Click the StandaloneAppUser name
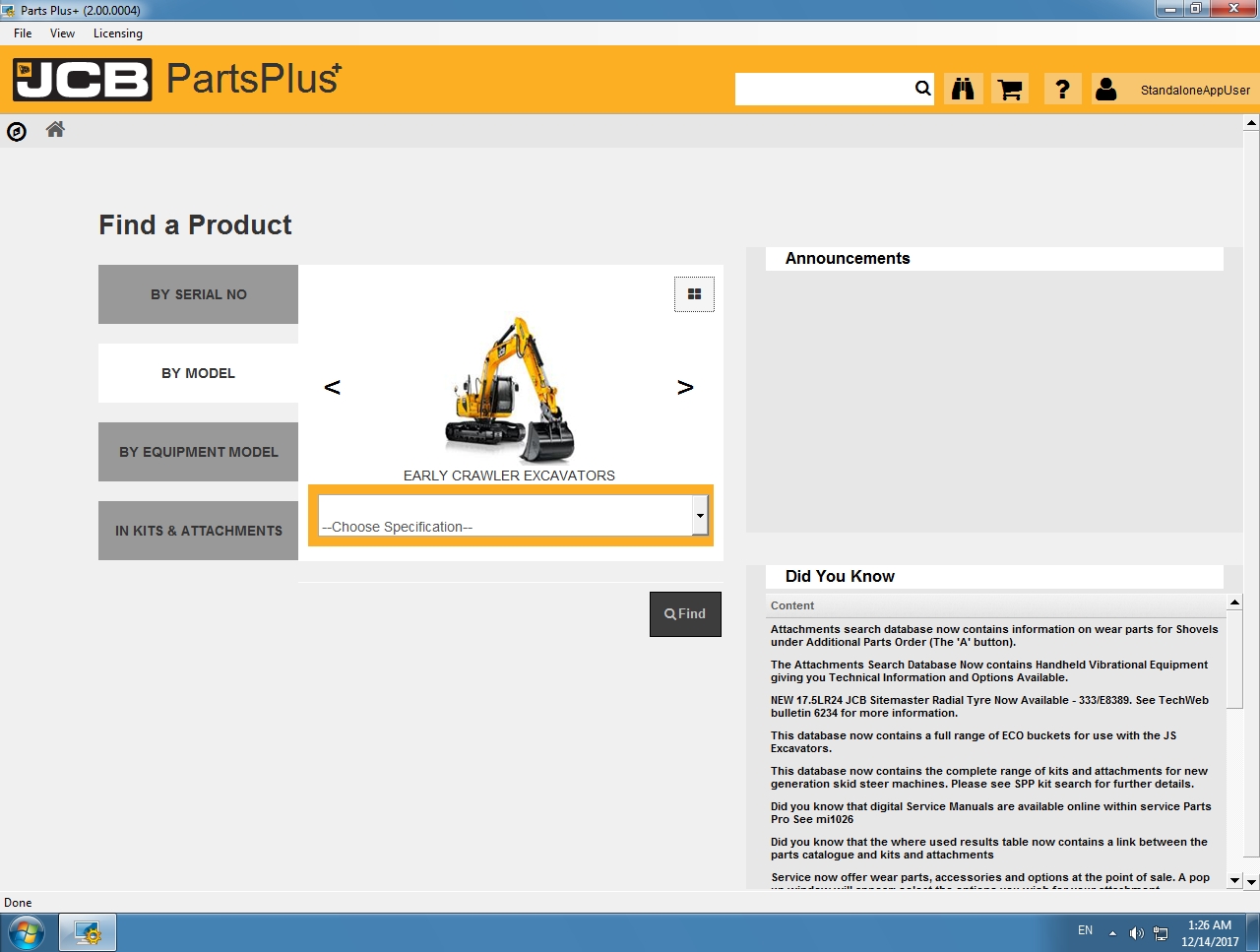 1195,91
